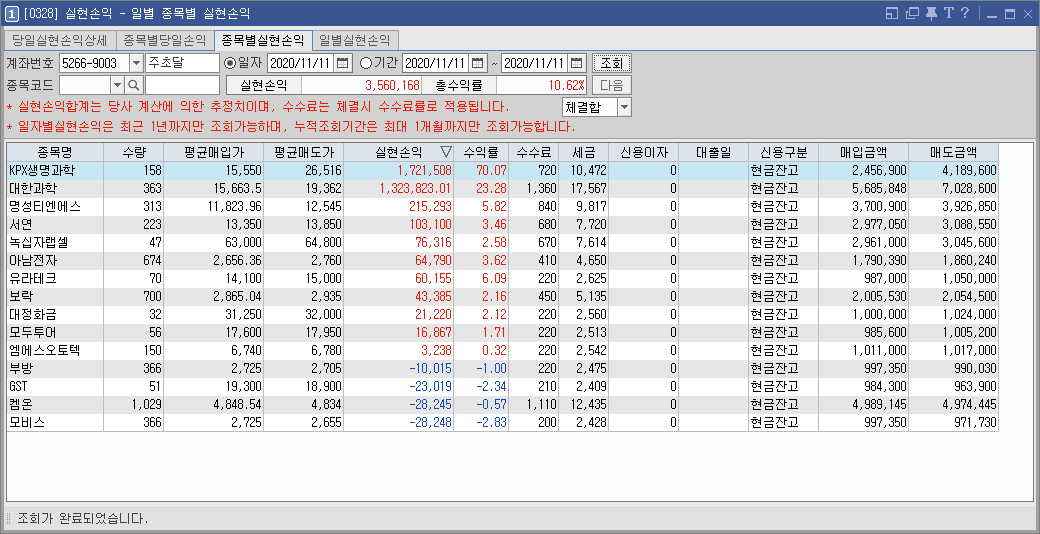Select the KPX생명과학 row
1040x534 pixels.
502,170
